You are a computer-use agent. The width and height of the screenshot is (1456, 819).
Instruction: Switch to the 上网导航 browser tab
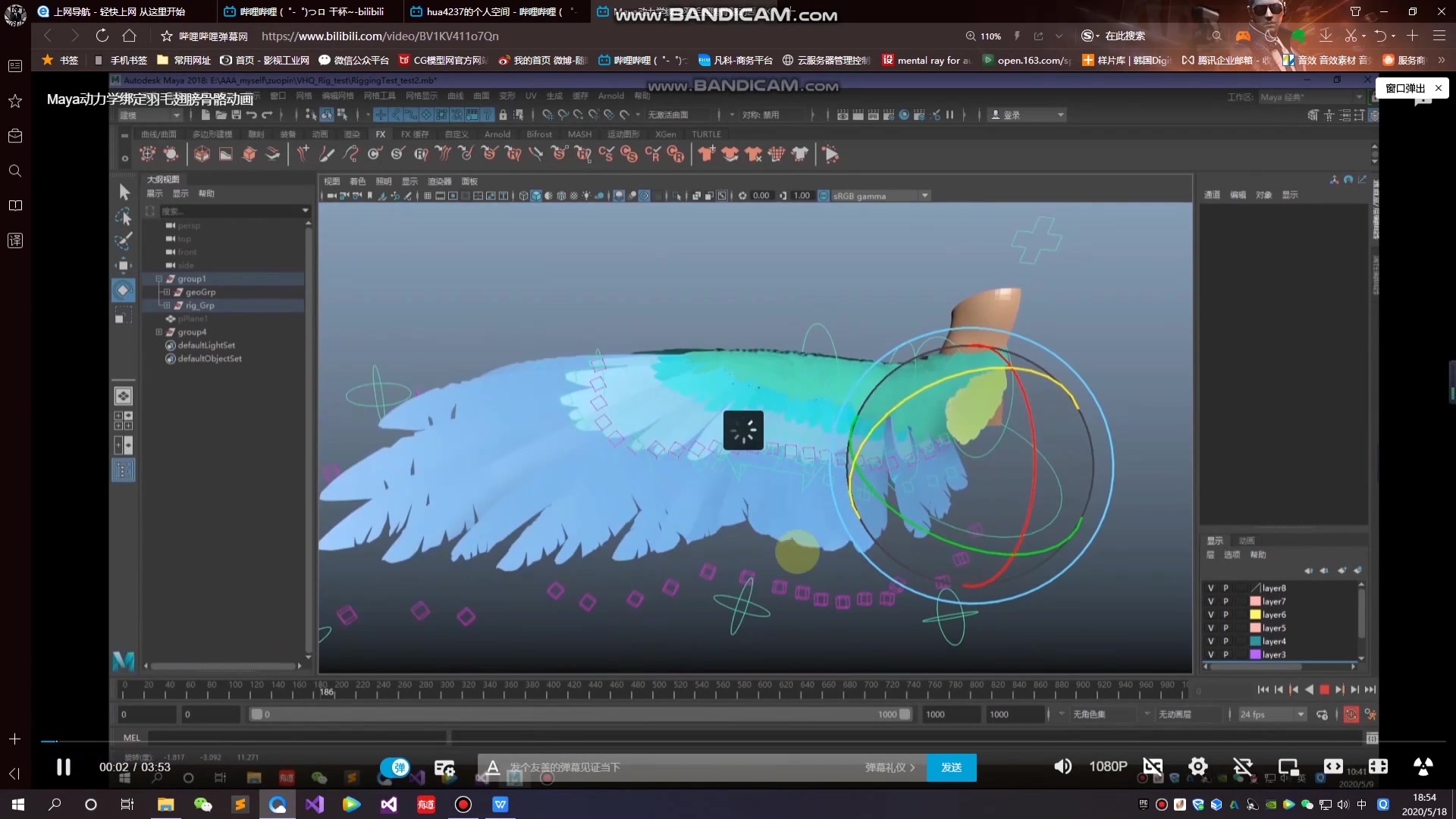(x=120, y=11)
